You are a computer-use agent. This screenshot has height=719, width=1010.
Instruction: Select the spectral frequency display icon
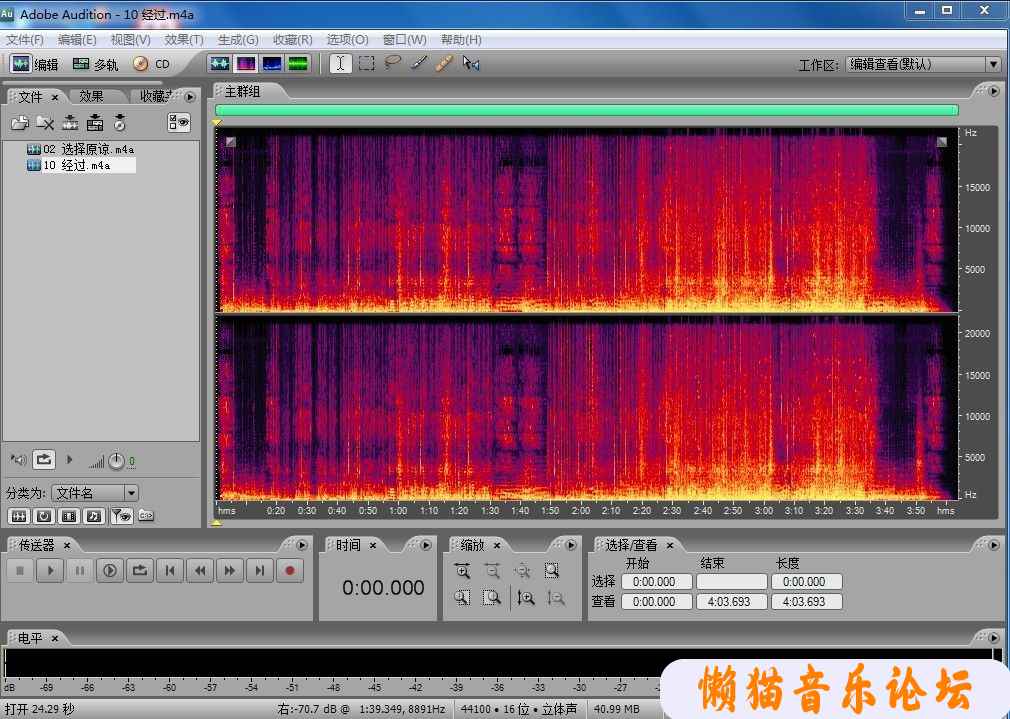click(x=246, y=64)
